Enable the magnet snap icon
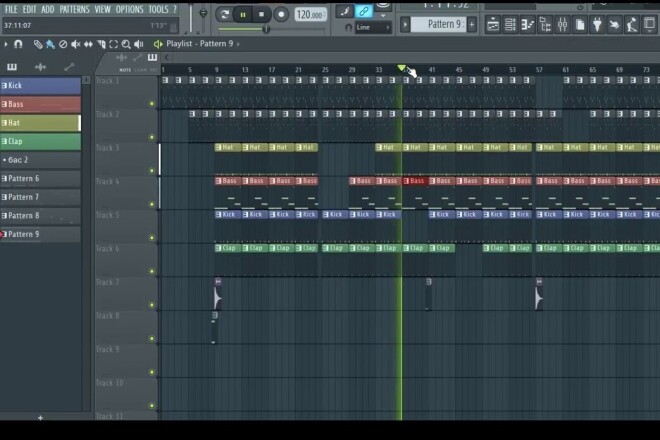The height and width of the screenshot is (440, 660). click(x=18, y=44)
